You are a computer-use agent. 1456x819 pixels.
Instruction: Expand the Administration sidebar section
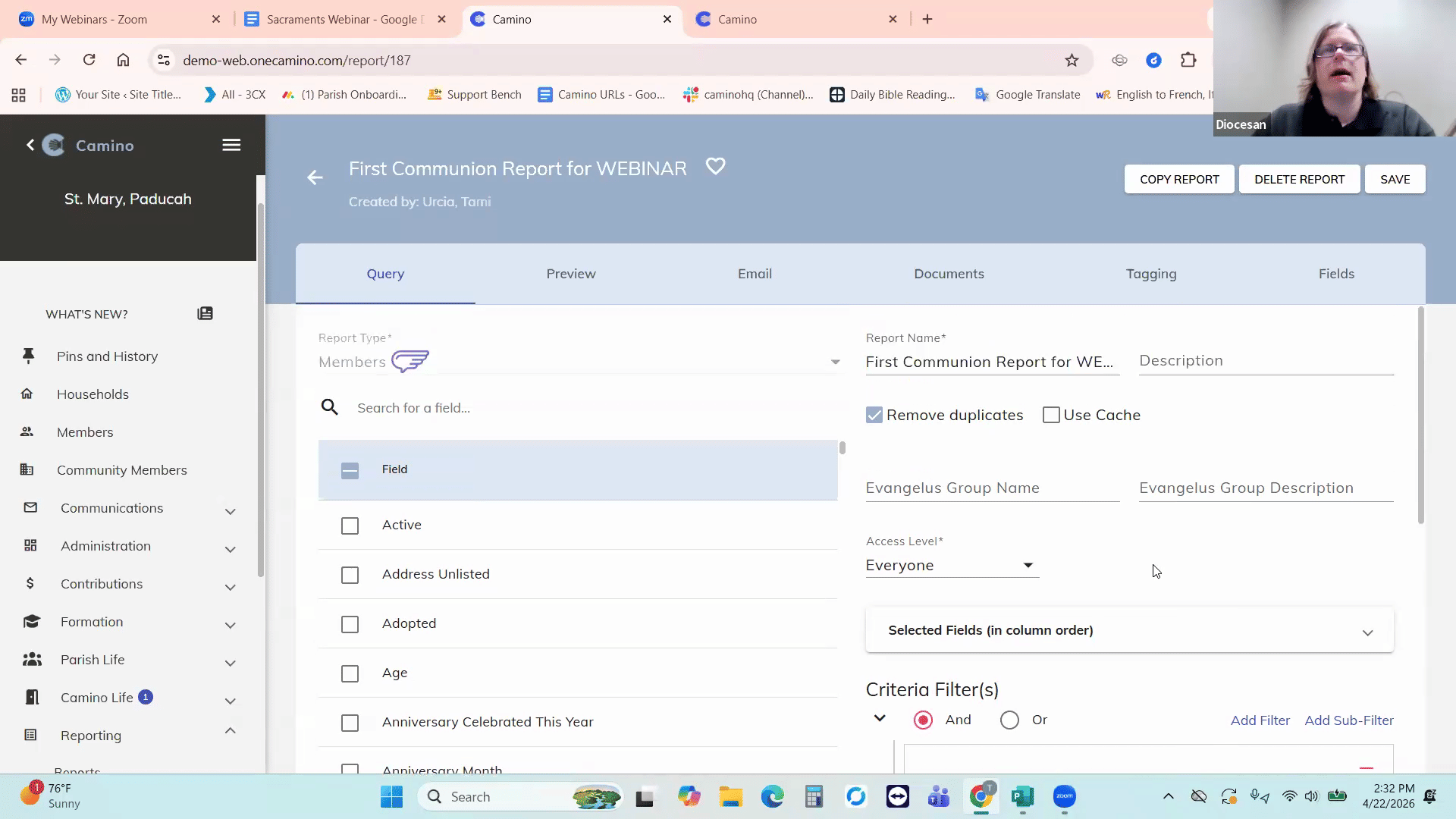pyautogui.click(x=230, y=549)
